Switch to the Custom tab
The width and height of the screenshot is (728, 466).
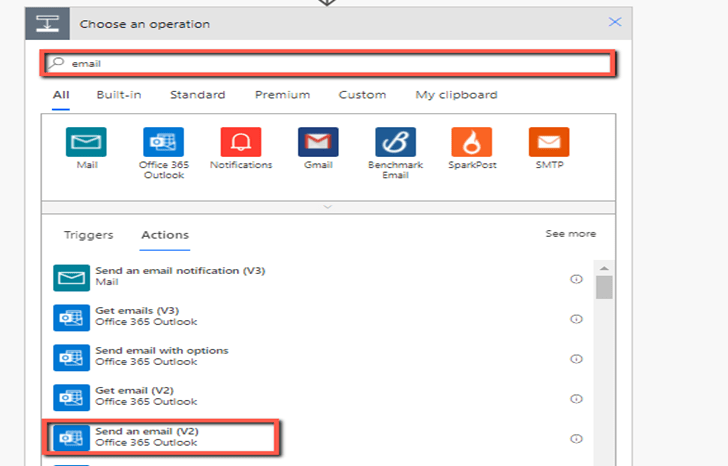click(x=362, y=95)
